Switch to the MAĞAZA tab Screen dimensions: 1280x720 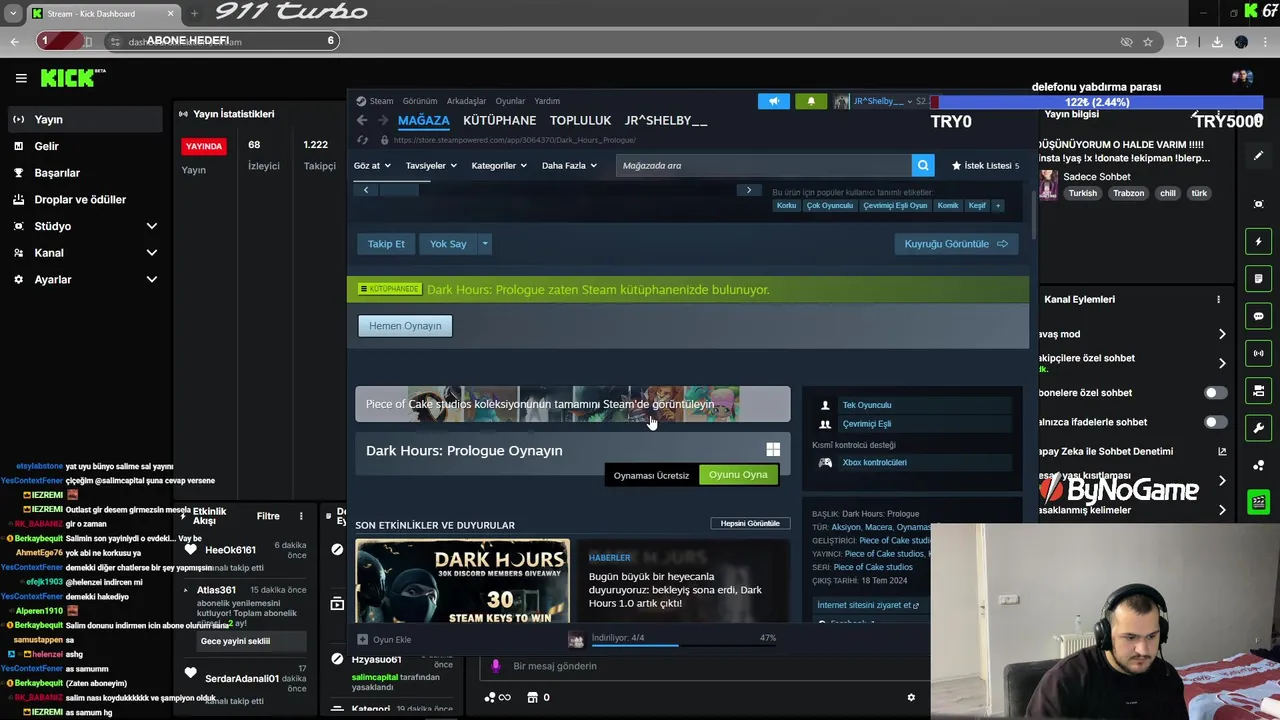tap(424, 120)
